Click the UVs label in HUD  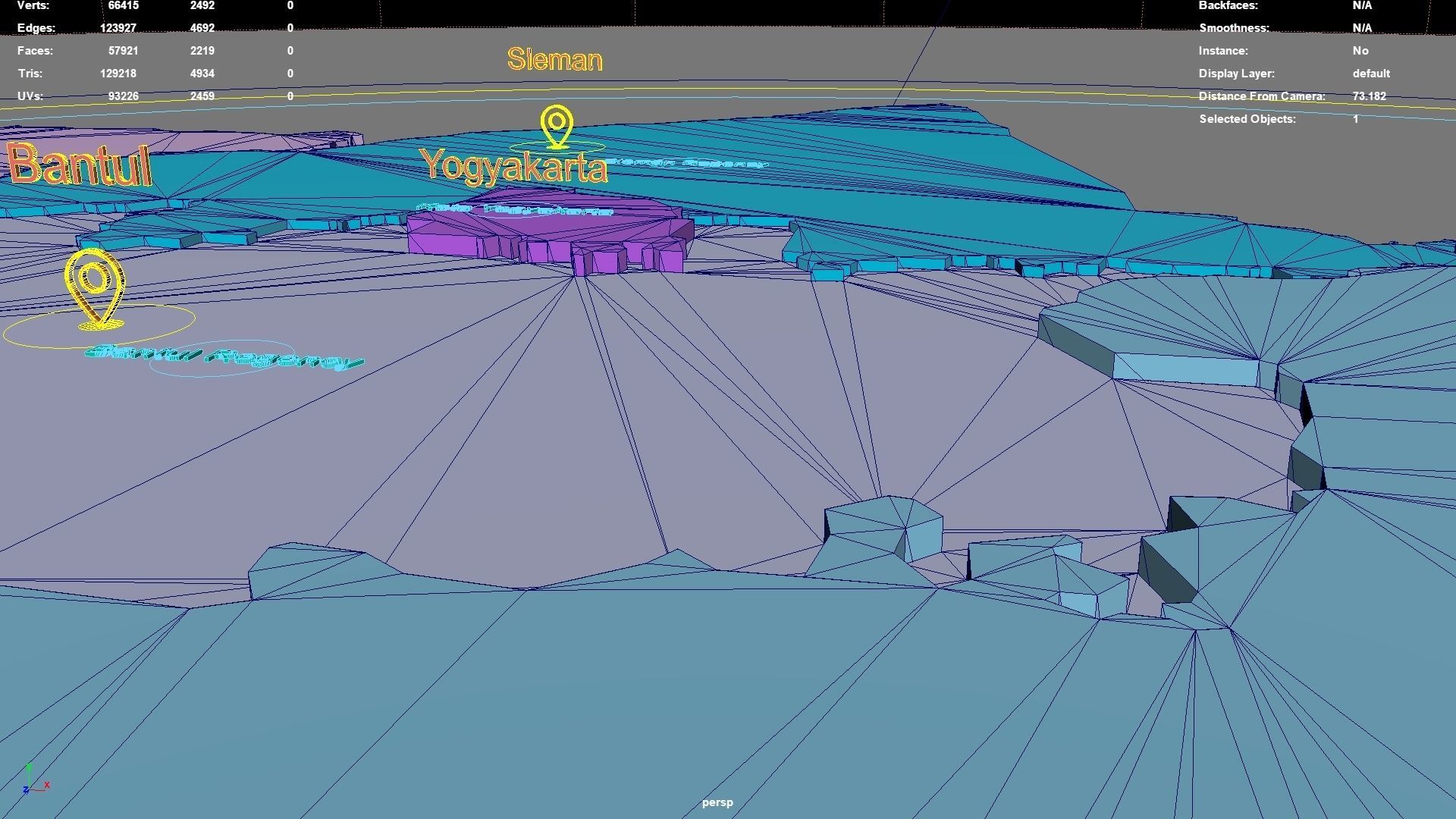30,96
